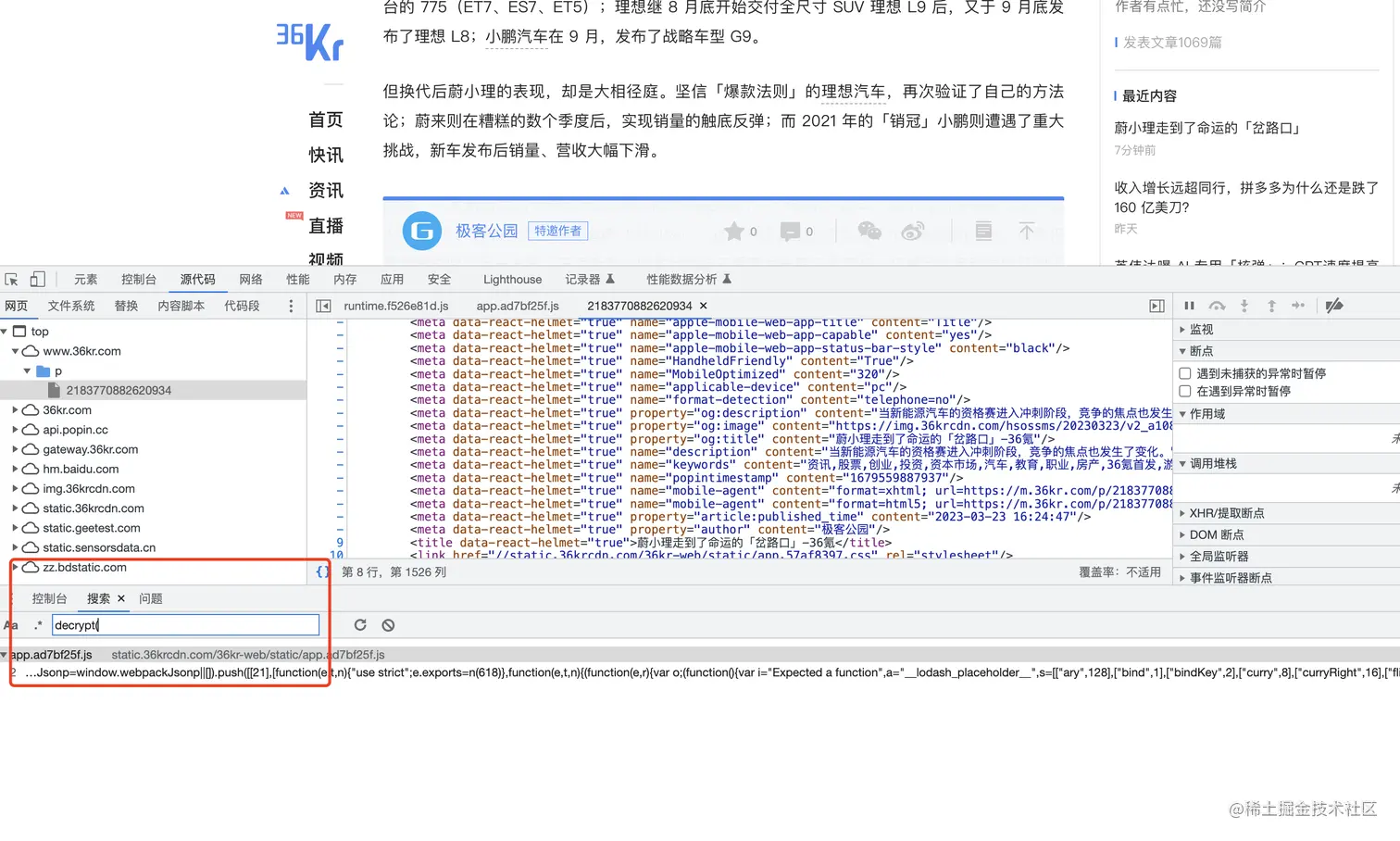Viewport: 1400px width, 841px height.
Task: Clear the search results
Action: (x=388, y=625)
